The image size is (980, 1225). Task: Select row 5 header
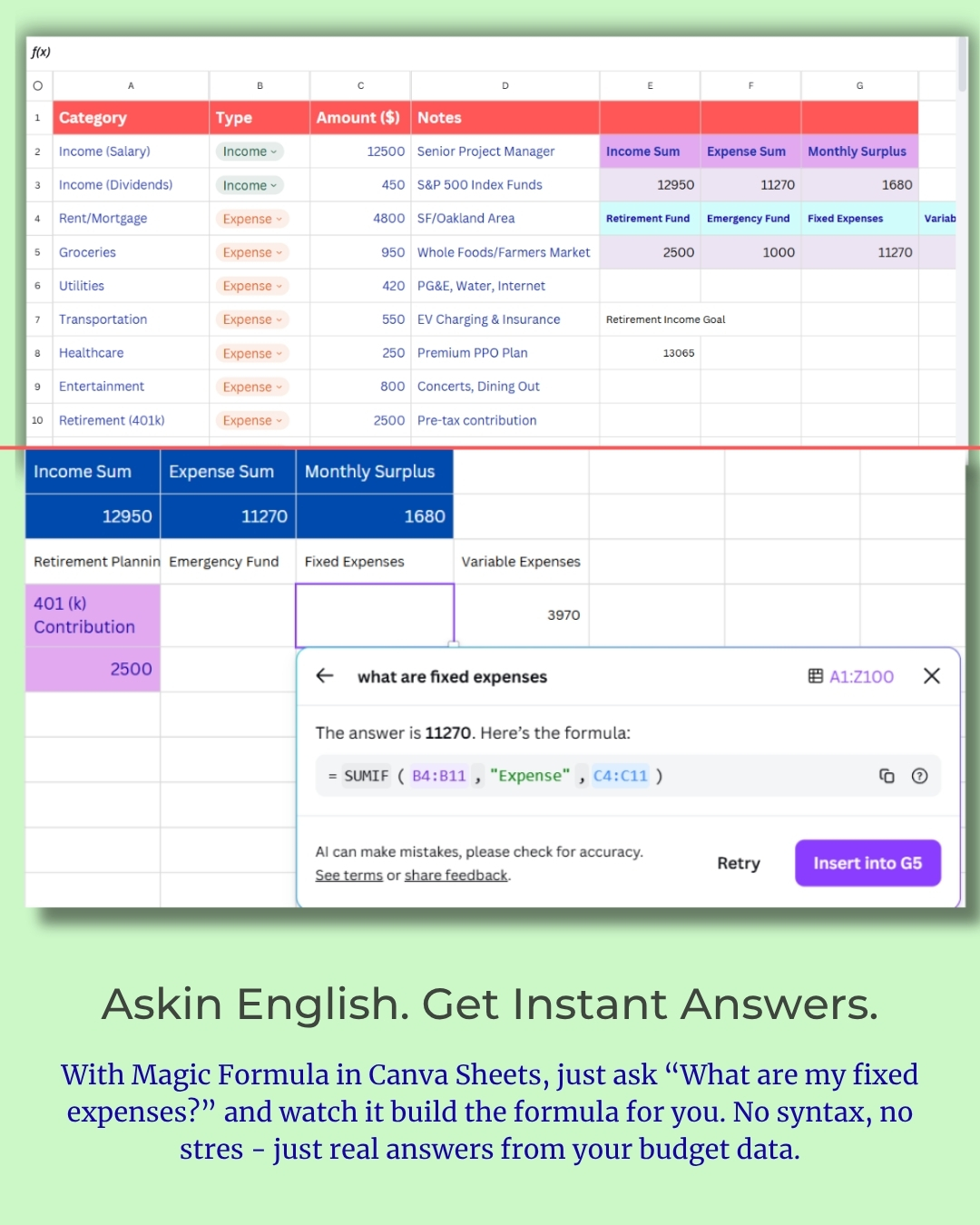38,252
